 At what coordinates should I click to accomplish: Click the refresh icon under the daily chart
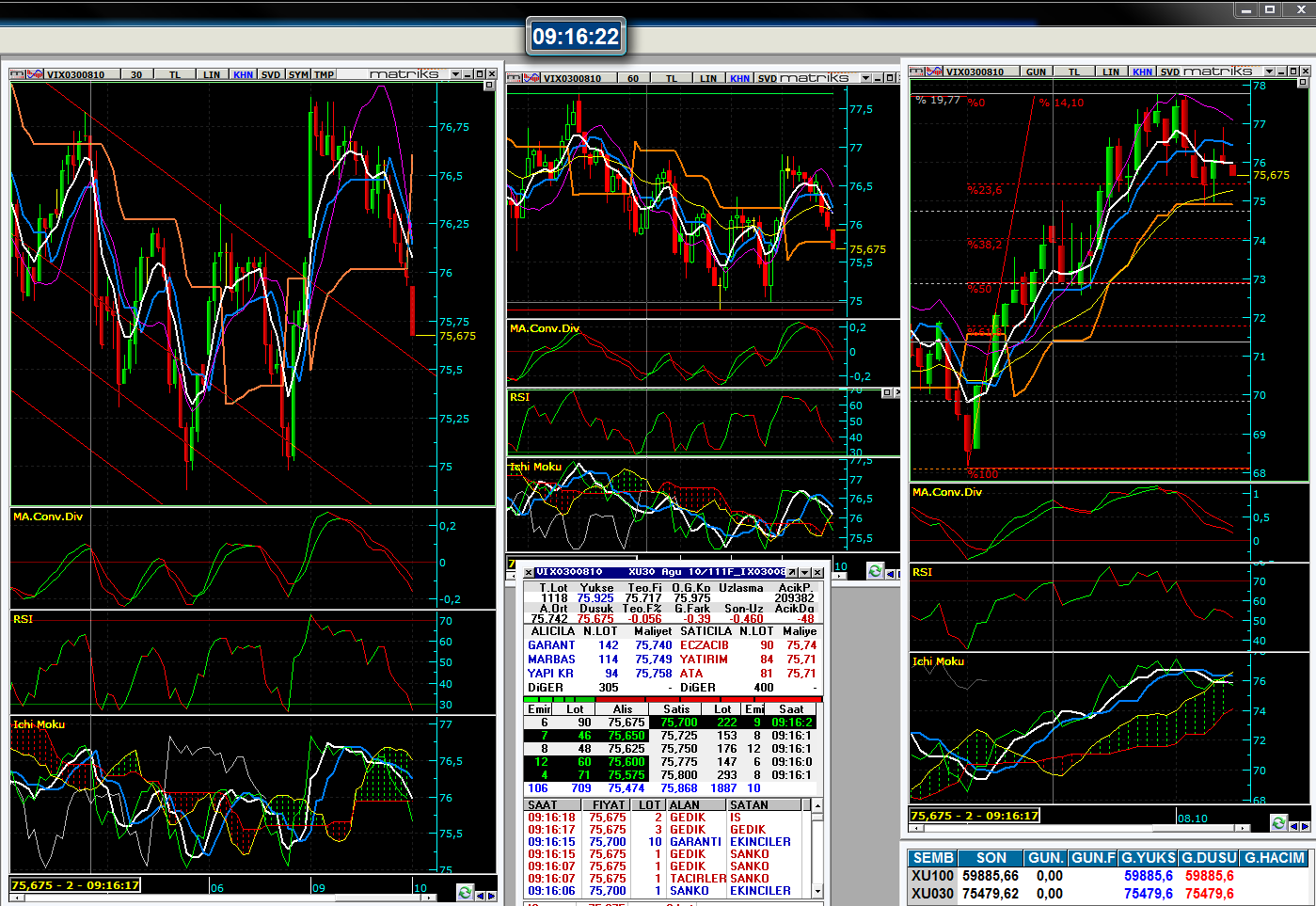(x=1277, y=823)
